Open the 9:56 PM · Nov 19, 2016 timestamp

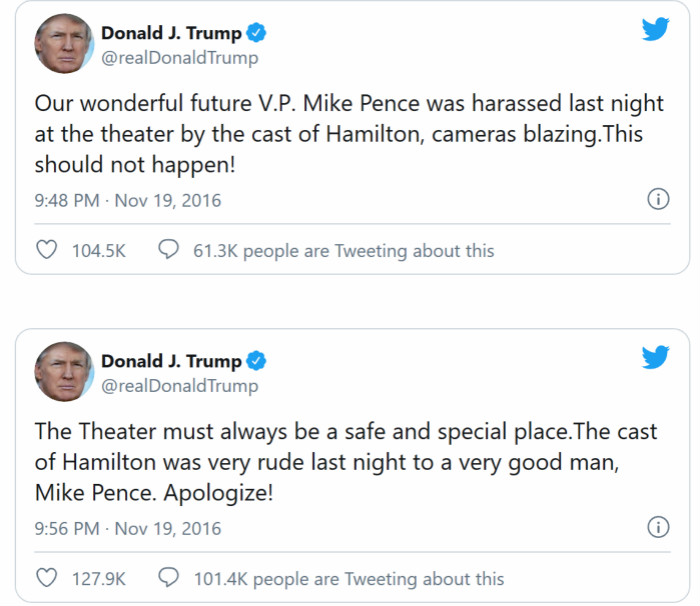coord(128,528)
